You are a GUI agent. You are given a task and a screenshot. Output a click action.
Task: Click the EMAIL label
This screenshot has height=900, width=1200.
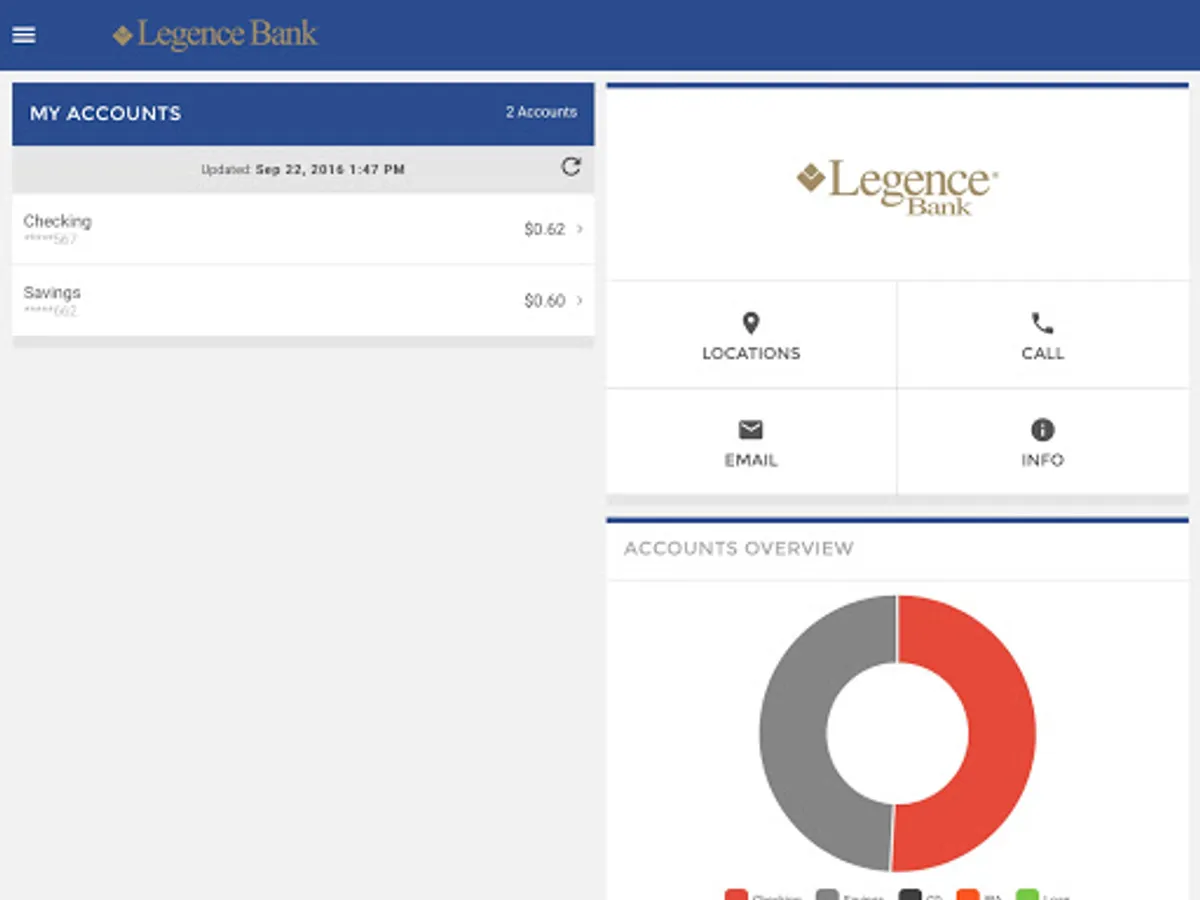click(751, 461)
